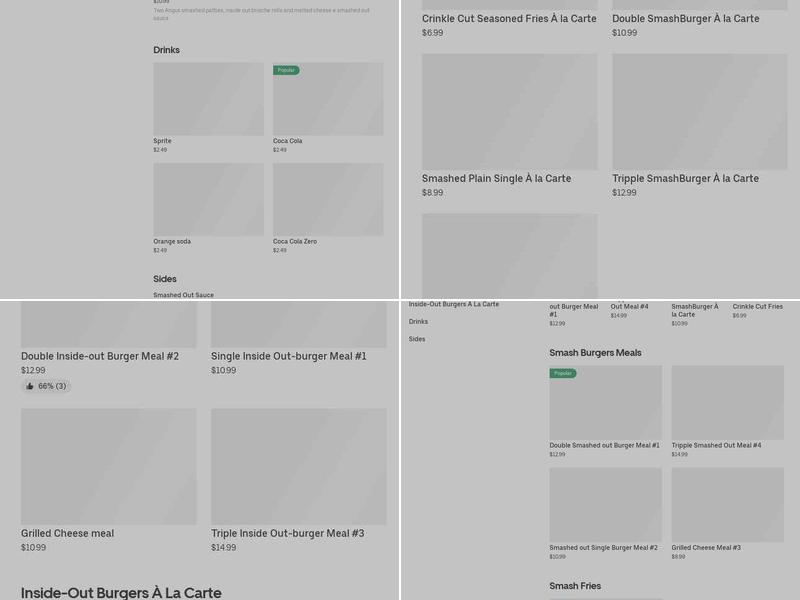Click the Drinks section heading above Sprite
The image size is (800, 600).
(166, 50)
